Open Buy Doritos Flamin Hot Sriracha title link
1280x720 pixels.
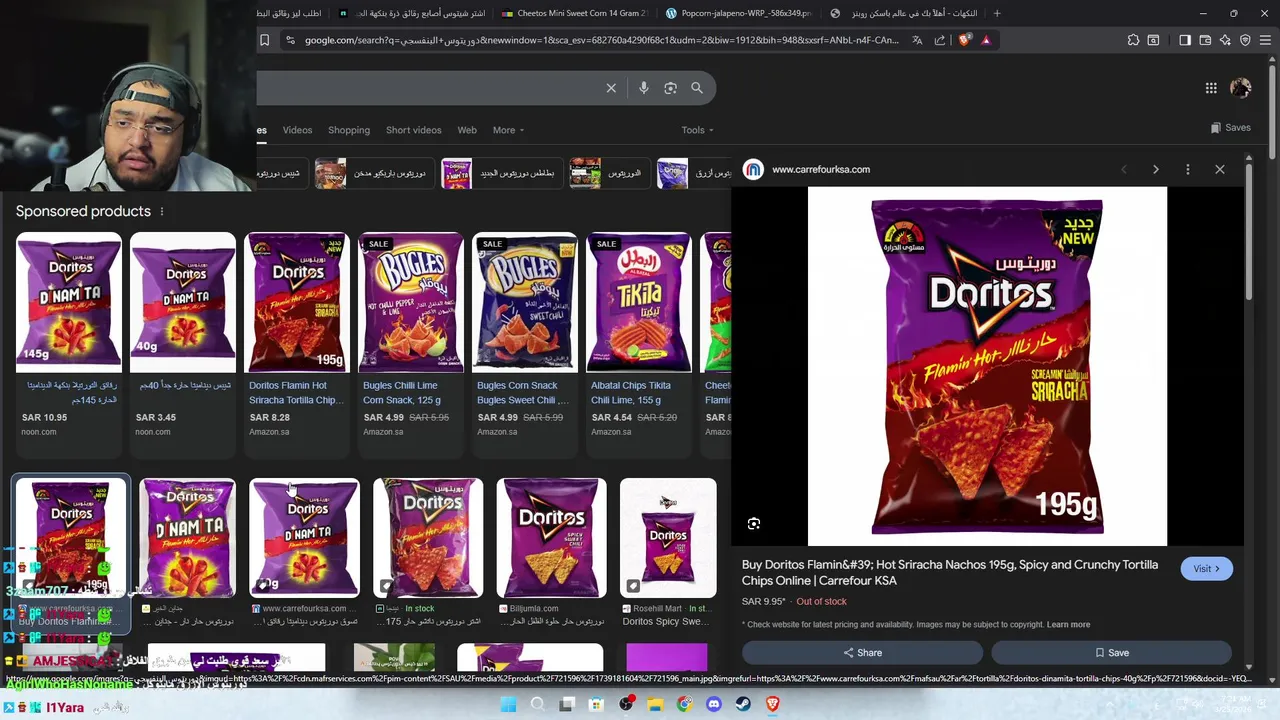(x=950, y=573)
